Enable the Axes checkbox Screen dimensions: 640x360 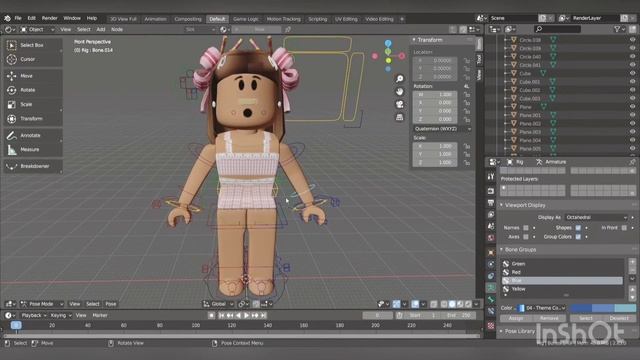pyautogui.click(x=526, y=237)
